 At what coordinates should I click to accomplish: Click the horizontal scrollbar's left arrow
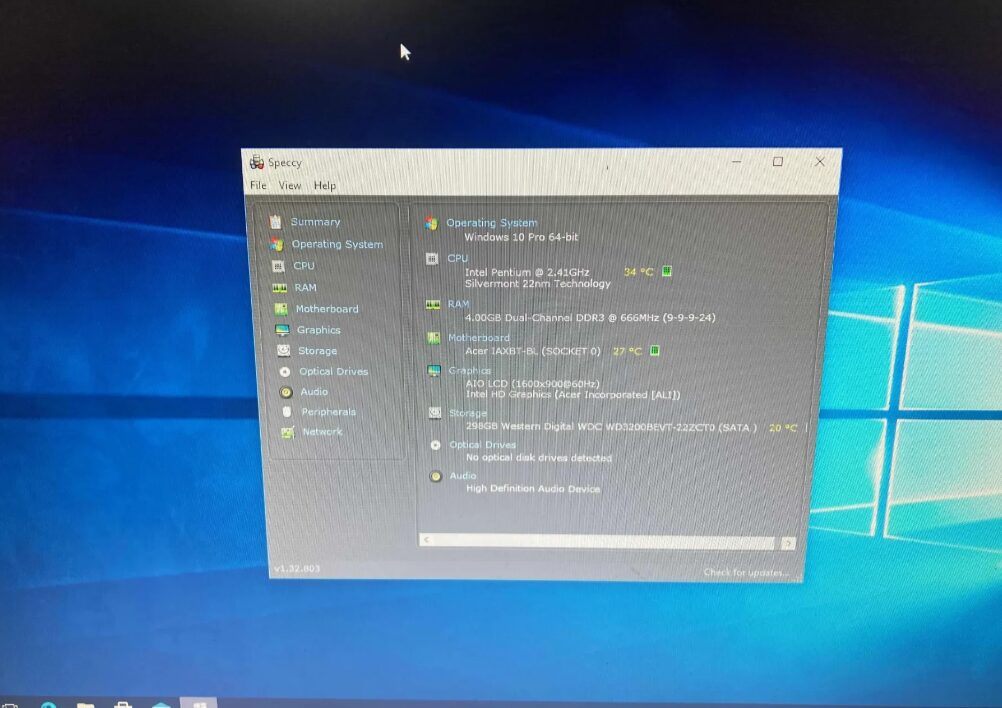426,540
